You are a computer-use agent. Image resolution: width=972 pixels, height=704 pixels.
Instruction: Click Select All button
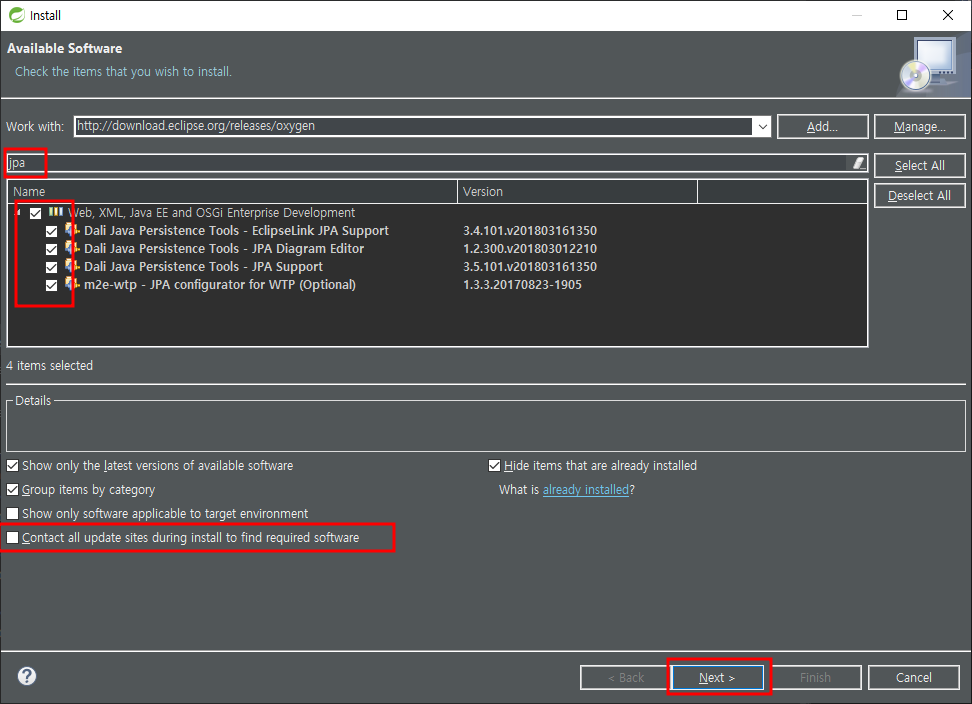coord(919,165)
